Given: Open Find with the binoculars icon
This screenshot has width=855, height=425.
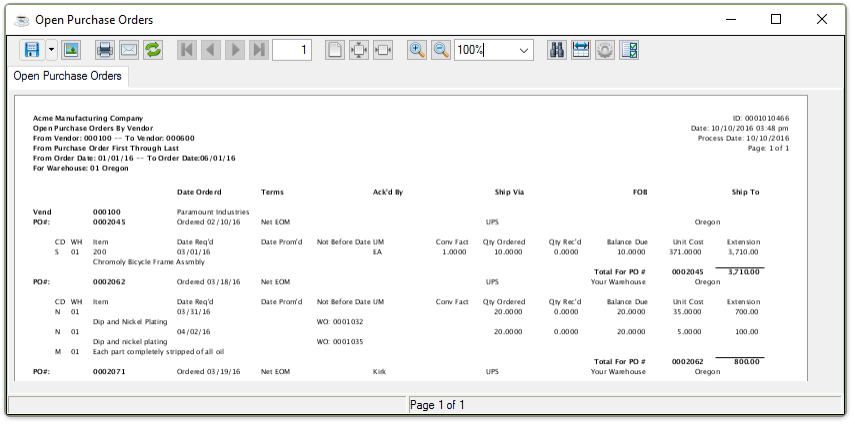Looking at the screenshot, I should pos(558,49).
